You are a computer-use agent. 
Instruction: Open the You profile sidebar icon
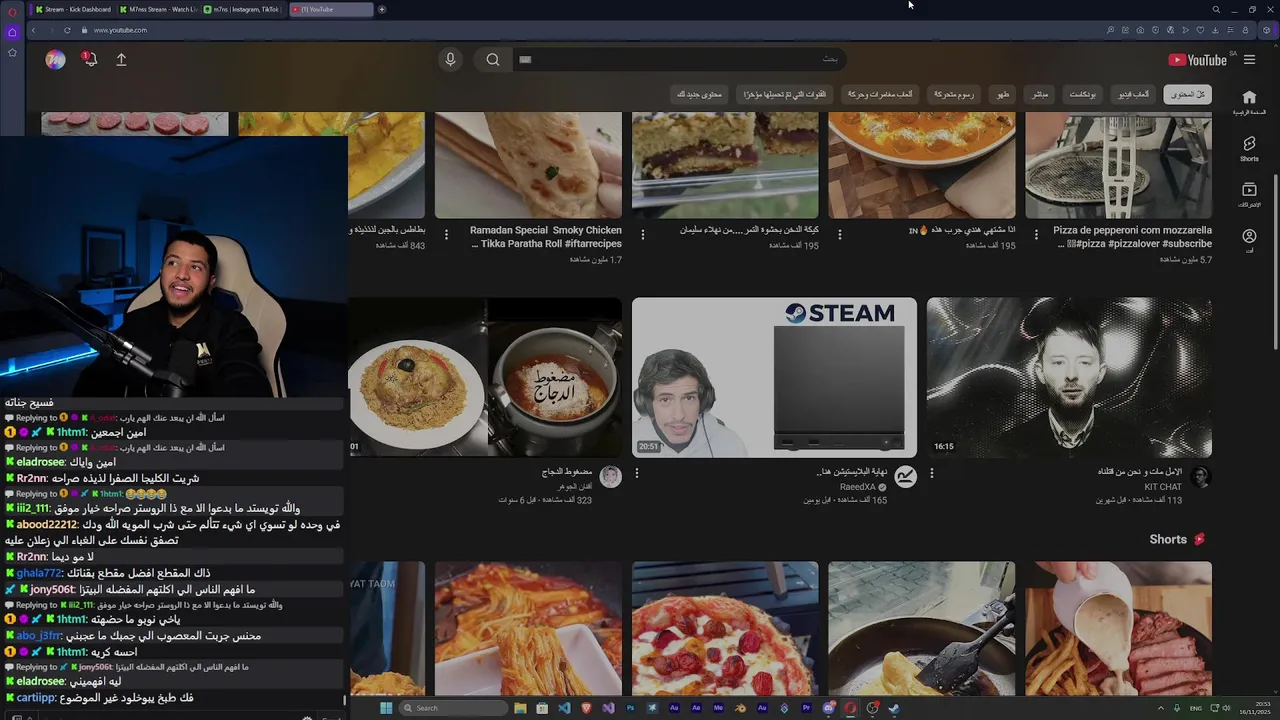1249,241
